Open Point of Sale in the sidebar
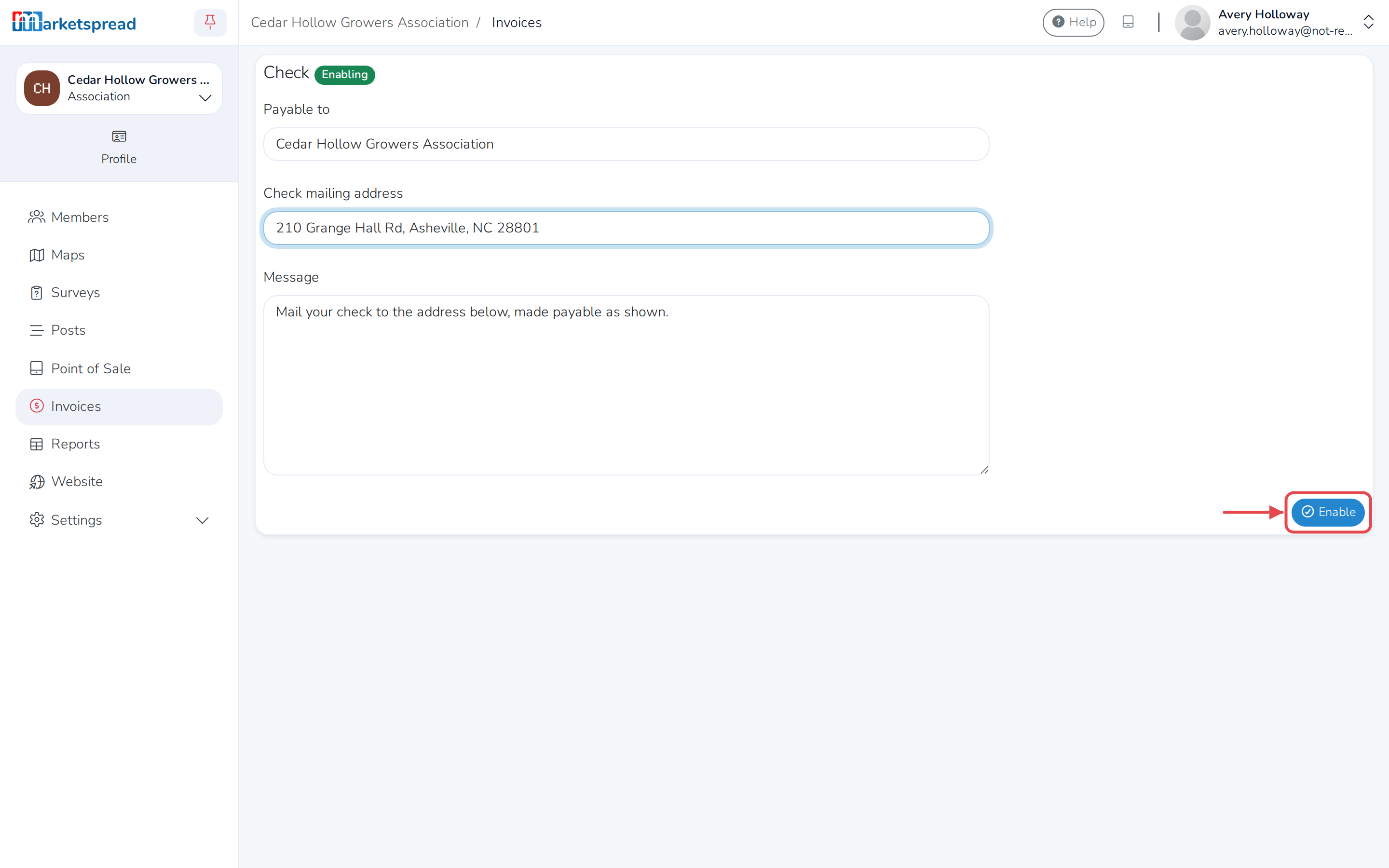 coord(119,368)
